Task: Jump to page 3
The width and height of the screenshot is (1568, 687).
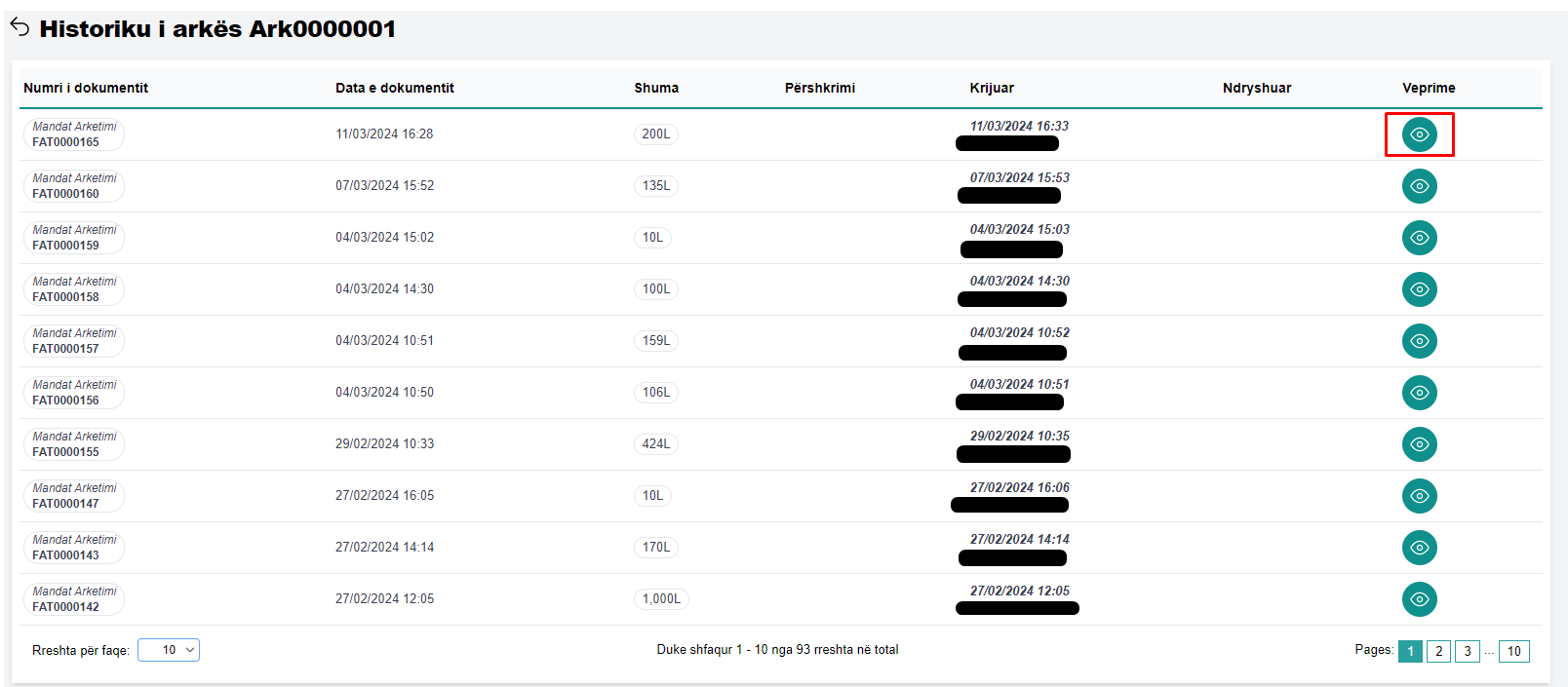Action: (x=1467, y=651)
